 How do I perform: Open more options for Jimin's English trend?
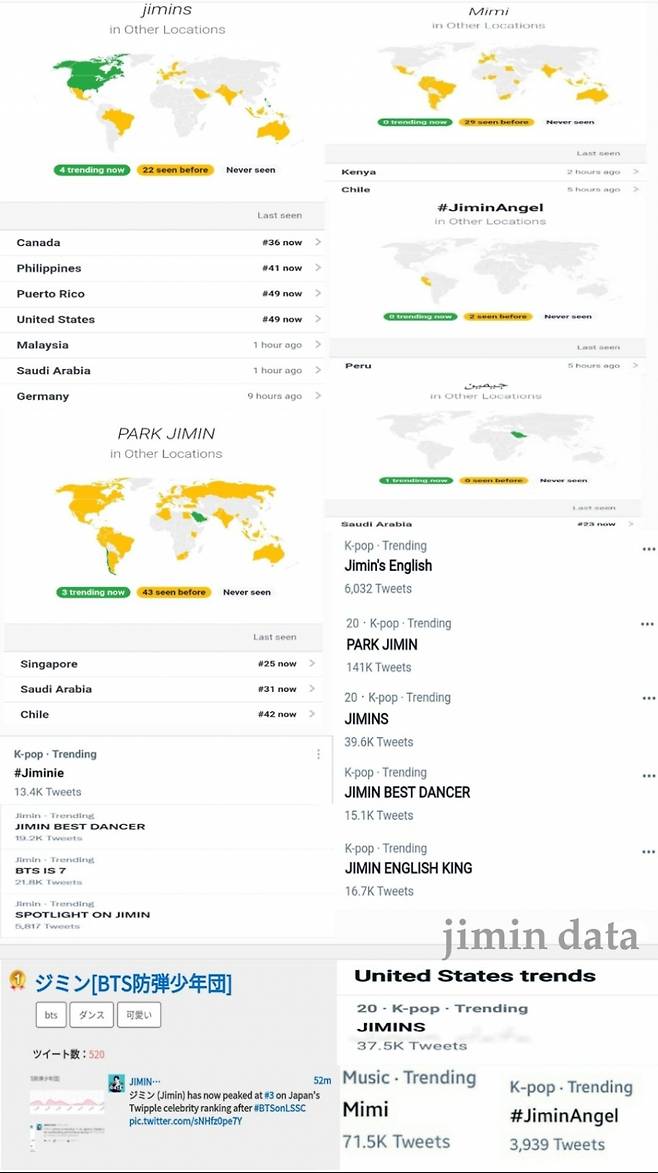pos(648,549)
